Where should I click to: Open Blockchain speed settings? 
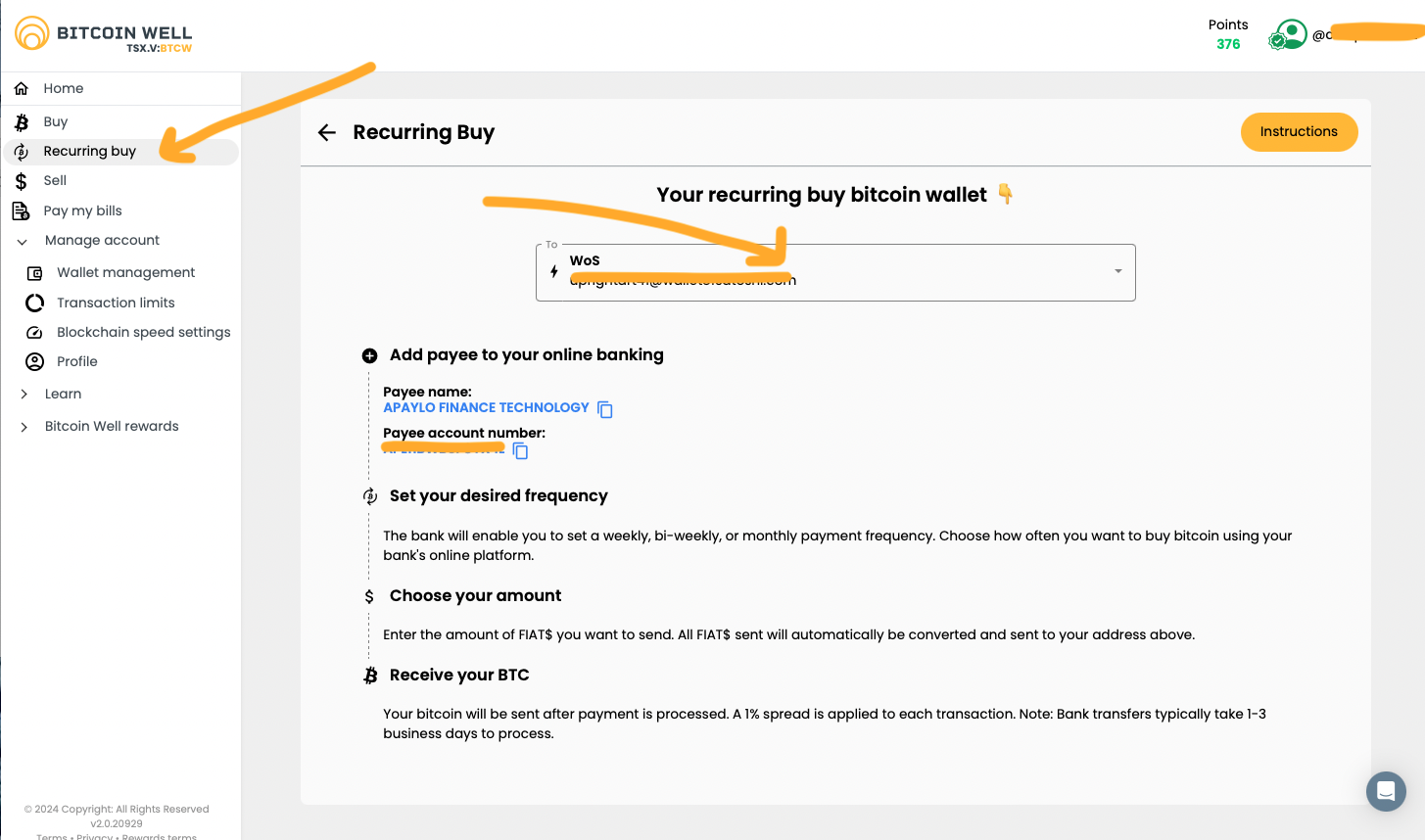[143, 333]
